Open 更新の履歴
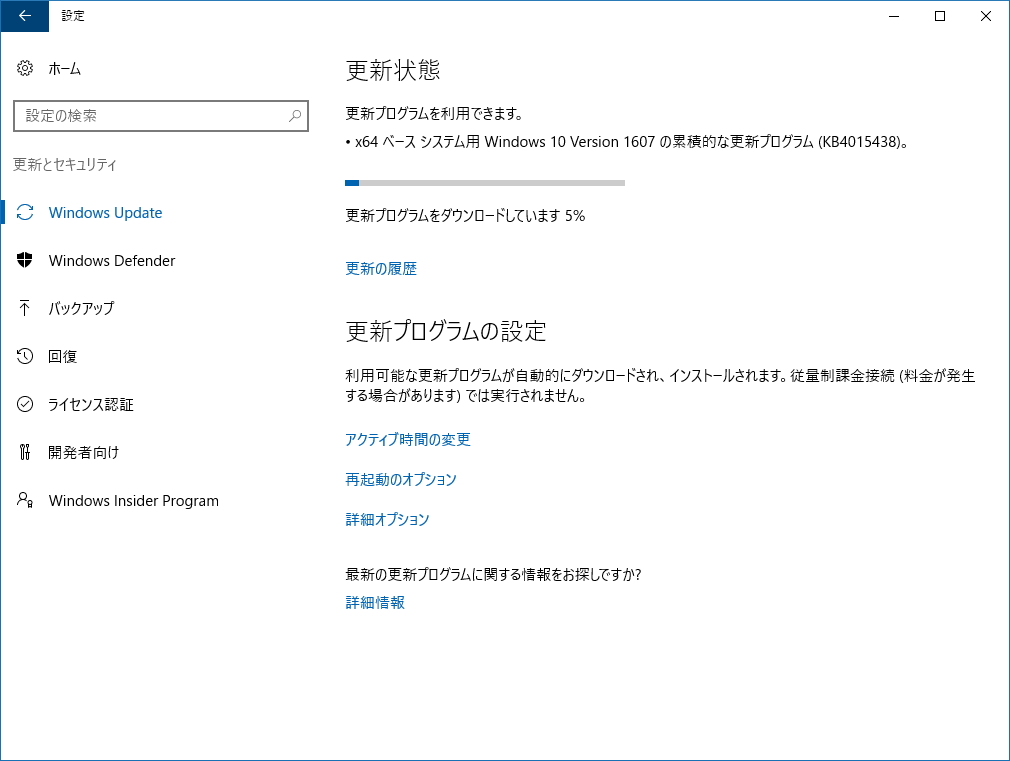The width and height of the screenshot is (1010, 761). (x=380, y=268)
